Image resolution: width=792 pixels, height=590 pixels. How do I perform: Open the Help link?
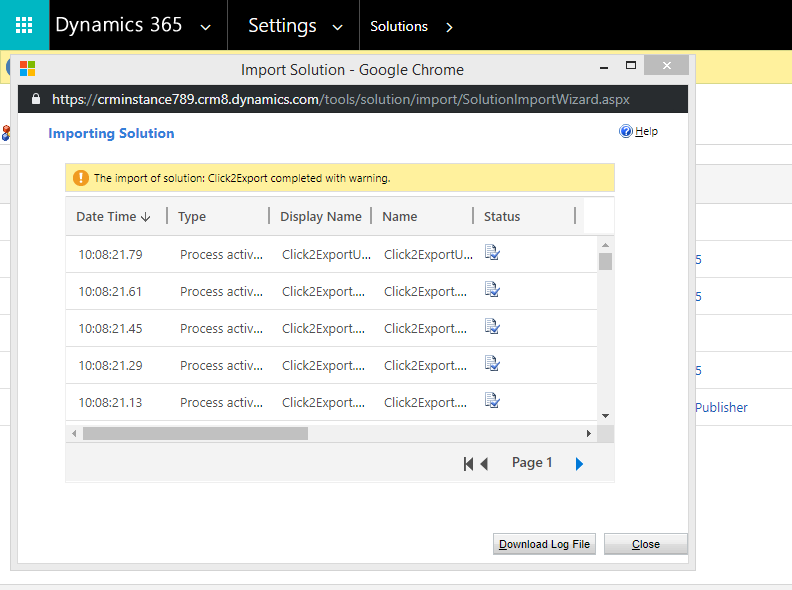click(x=646, y=131)
